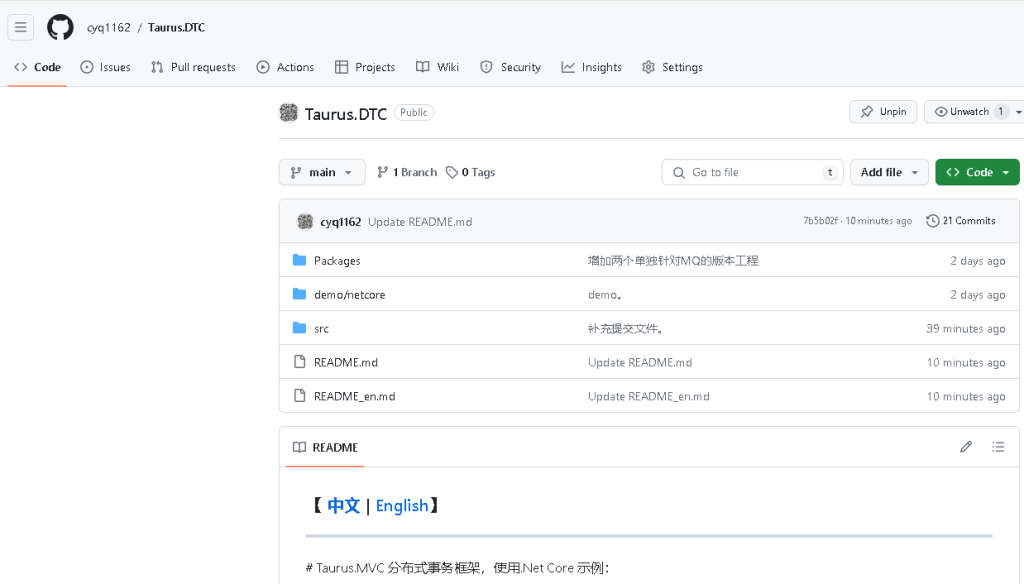Switch to the Issues tab
The width and height of the screenshot is (1024, 584).
click(105, 67)
